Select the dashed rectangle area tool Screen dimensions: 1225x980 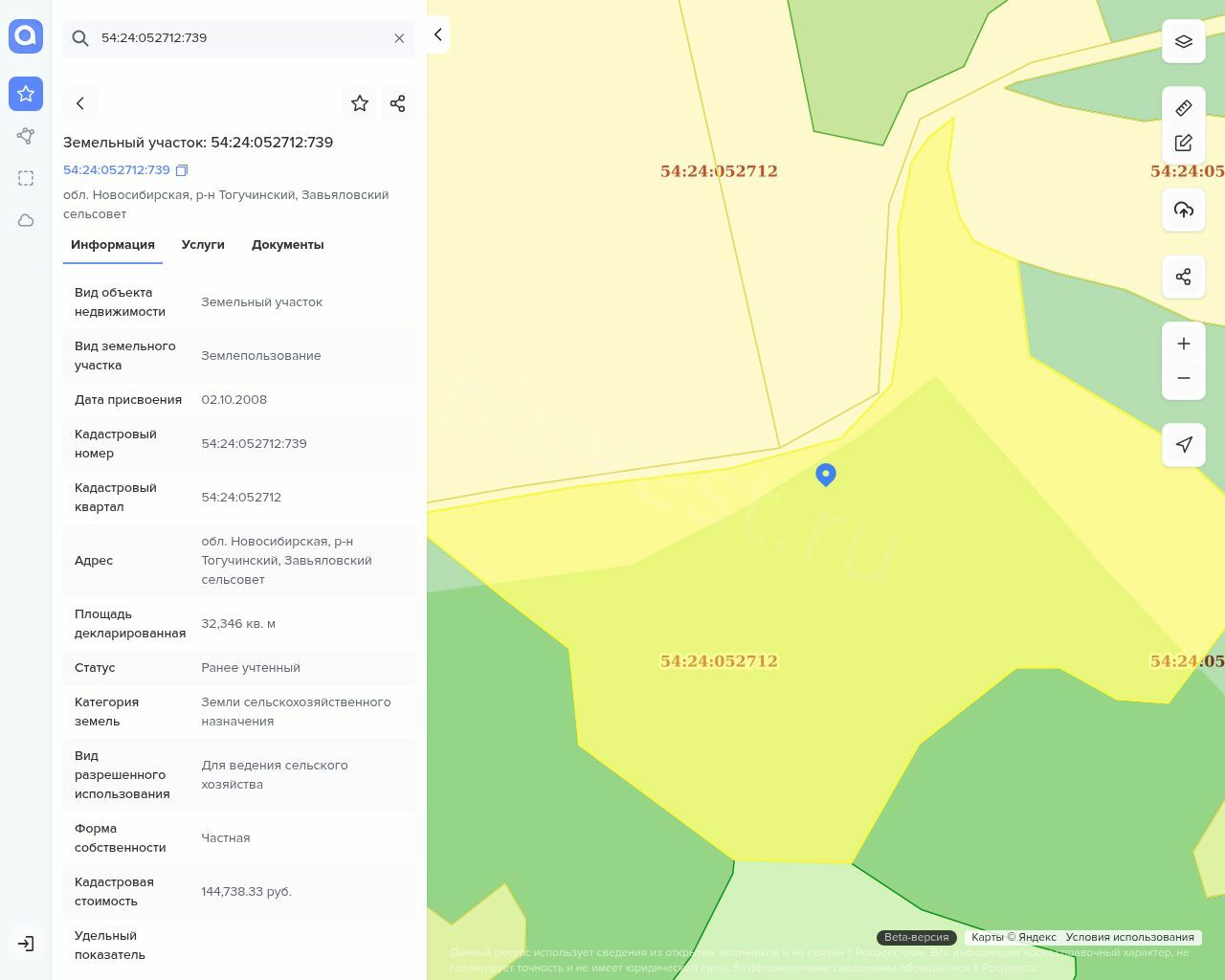click(26, 178)
